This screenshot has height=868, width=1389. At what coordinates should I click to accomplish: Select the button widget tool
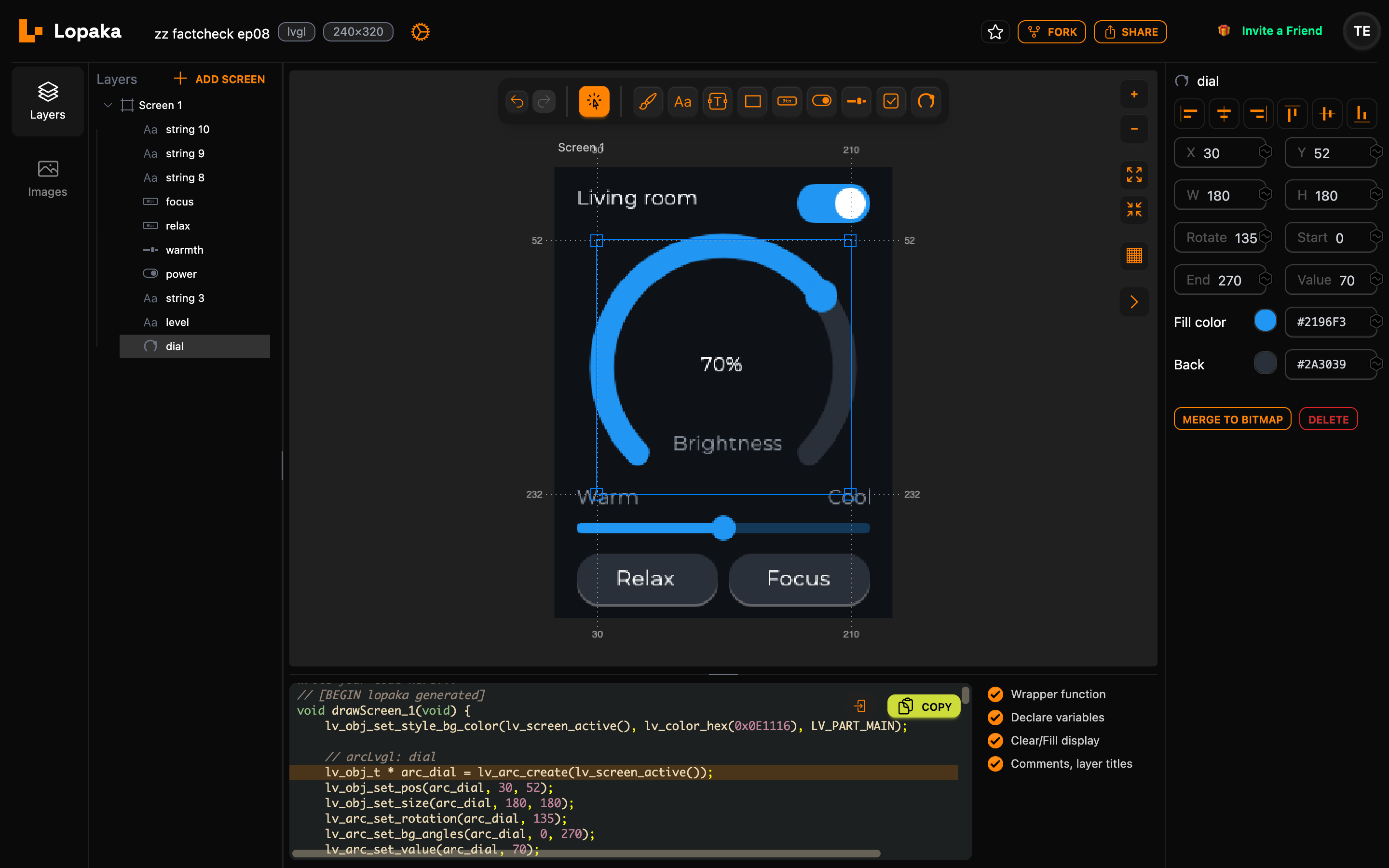787,102
